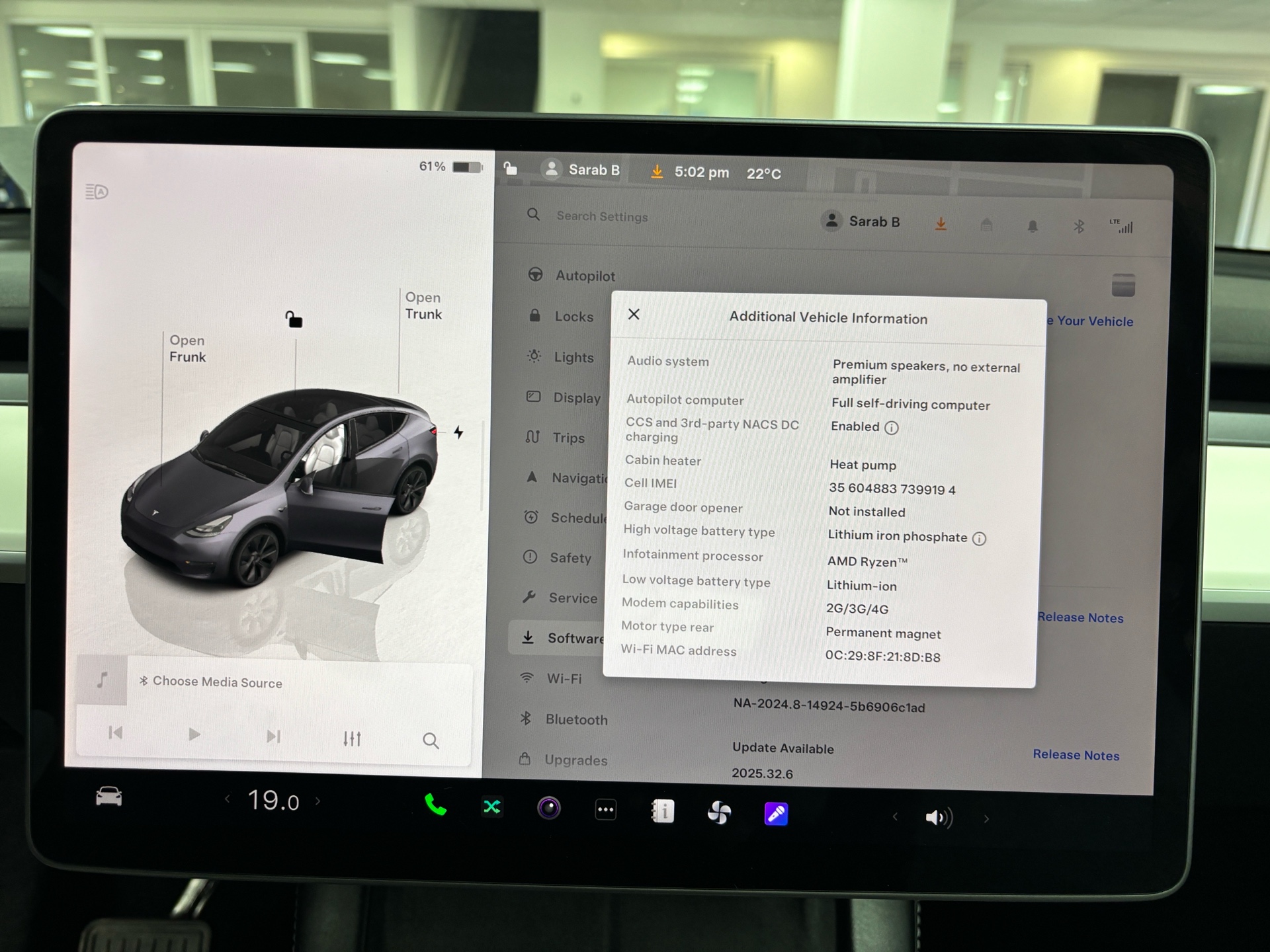The width and height of the screenshot is (1270, 952).
Task: Increase volume with right chevron
Action: [x=986, y=819]
